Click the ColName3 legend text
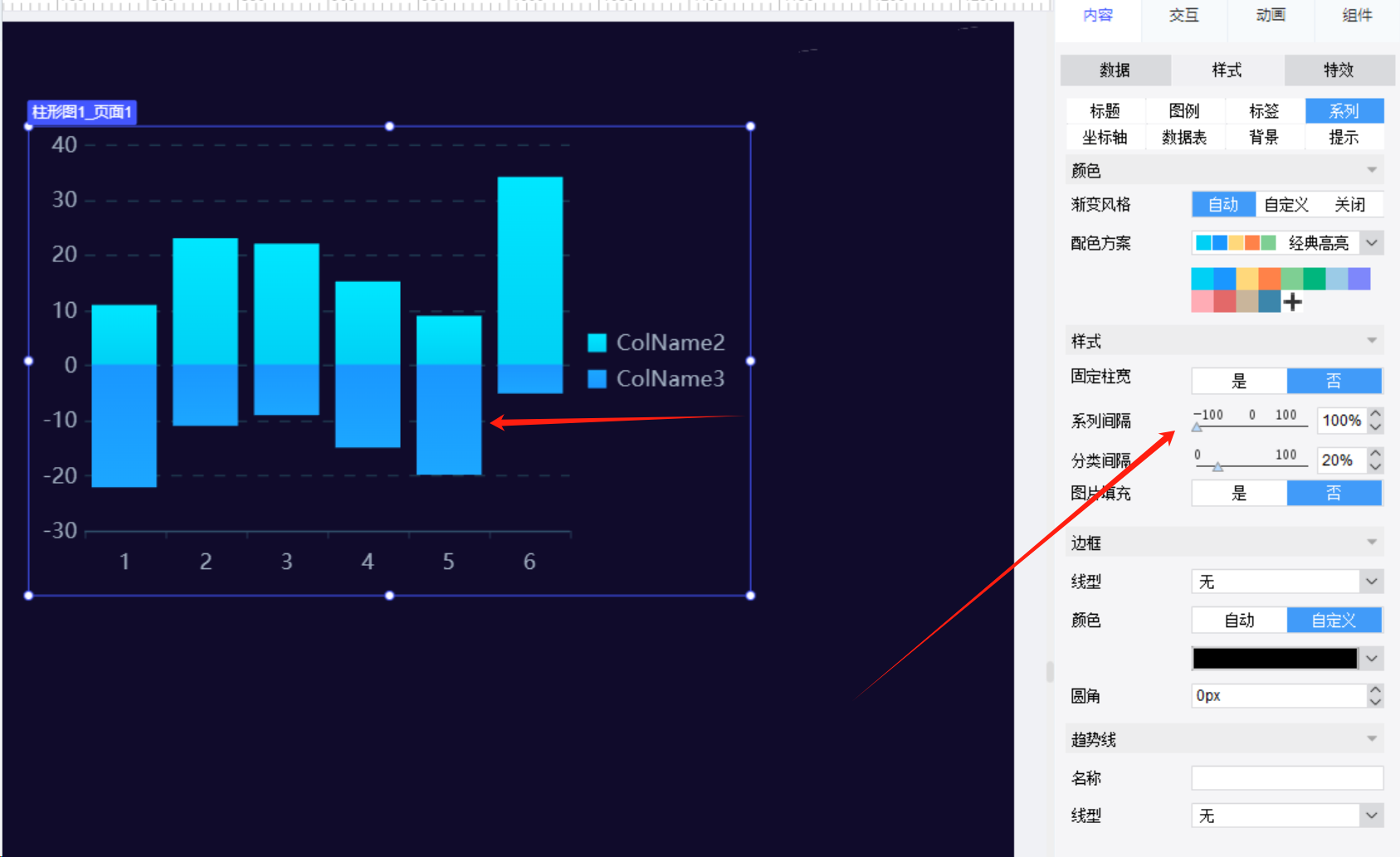1400x857 pixels. tap(671, 379)
